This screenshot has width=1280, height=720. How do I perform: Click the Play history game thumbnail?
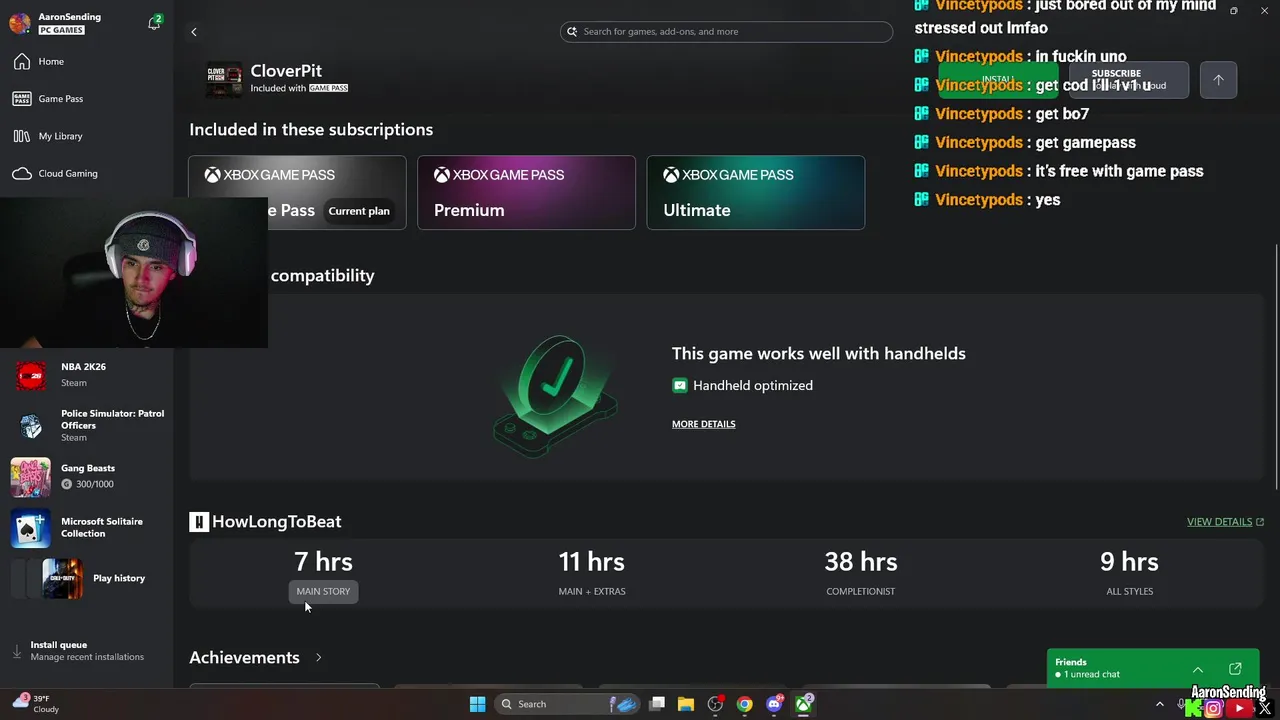62,579
